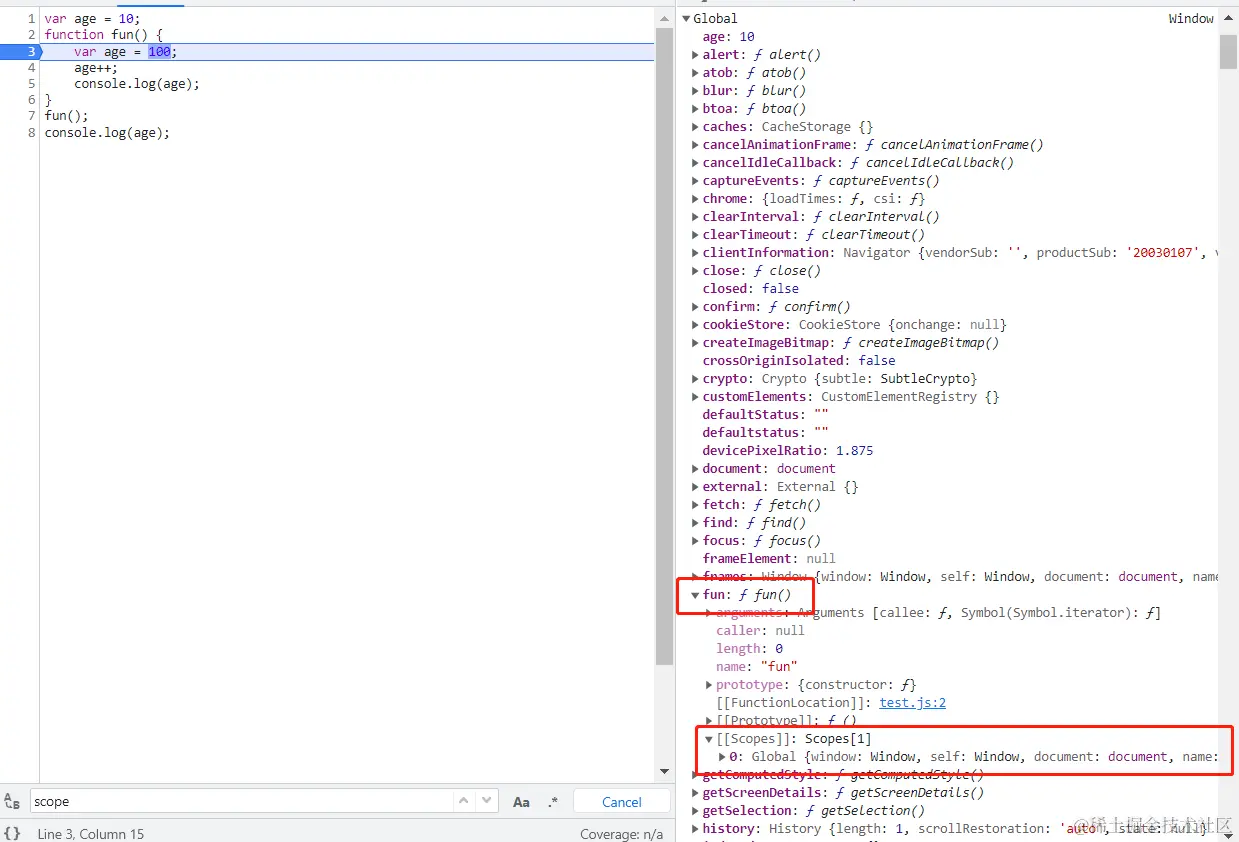The image size is (1239, 842).
Task: Expand the clearTimeout entry
Action: [696, 235]
